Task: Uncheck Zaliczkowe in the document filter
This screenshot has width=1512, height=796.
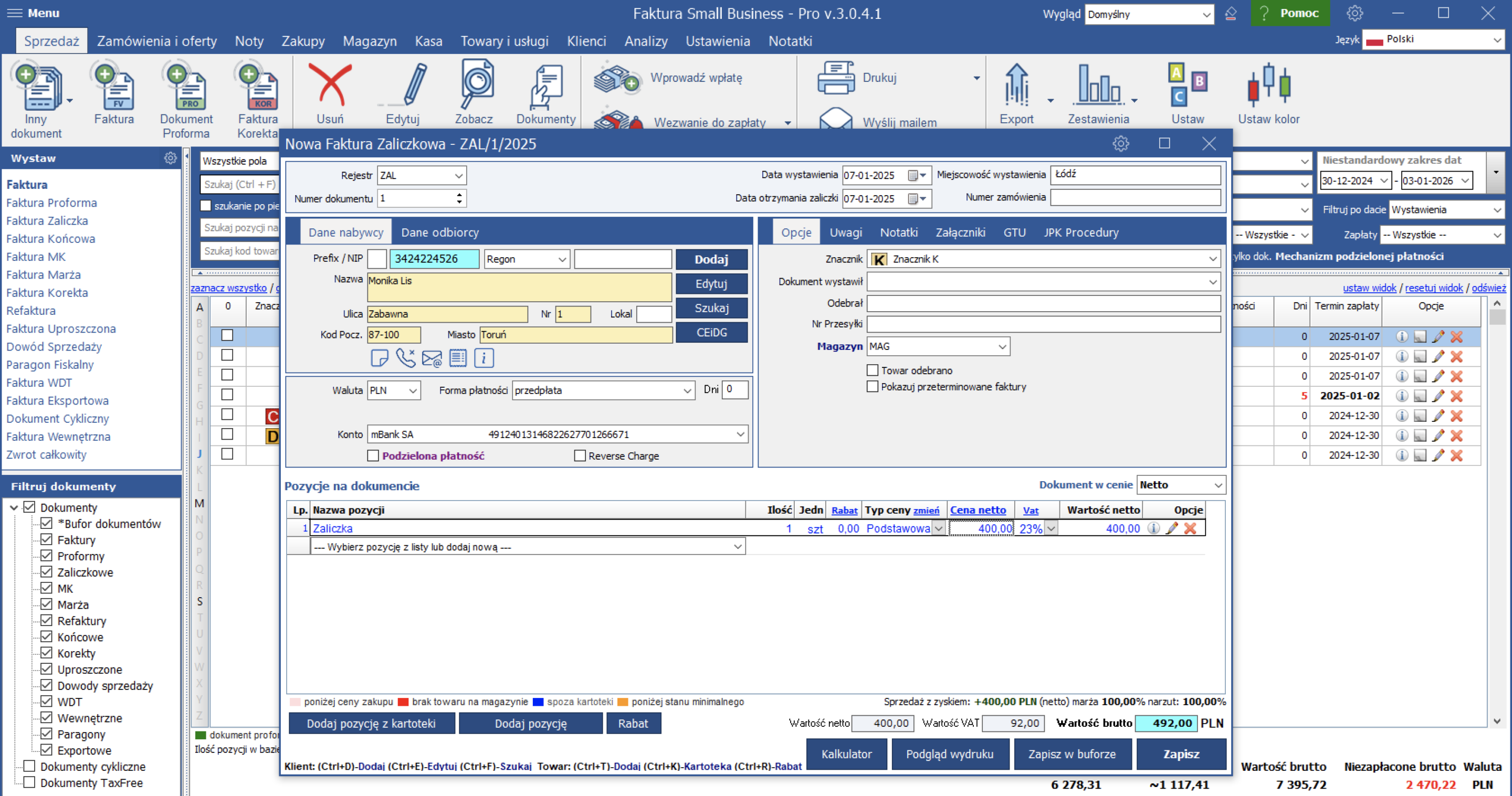Action: click(x=46, y=571)
